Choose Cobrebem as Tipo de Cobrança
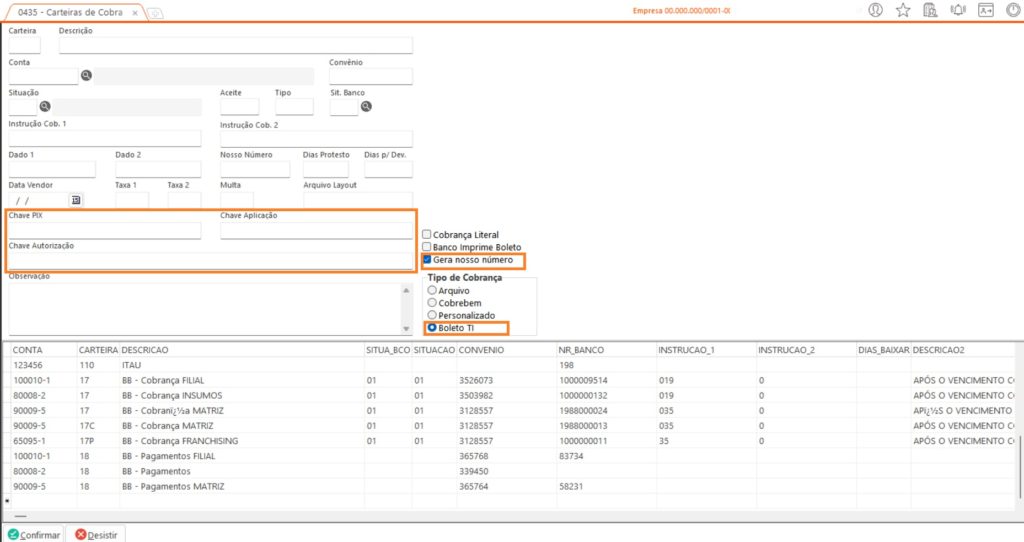The image size is (1024, 542). pos(432,302)
